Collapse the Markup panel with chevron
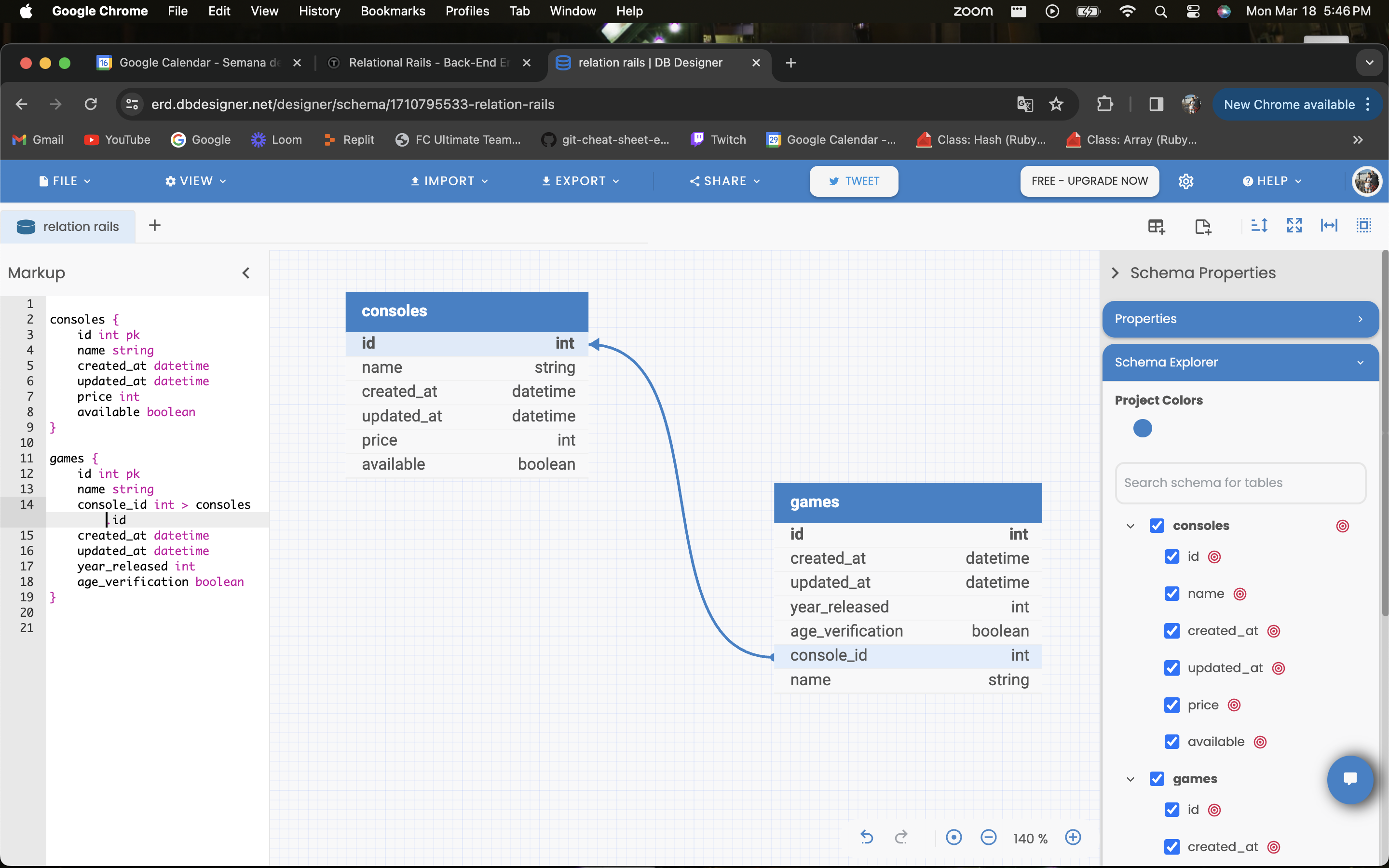 point(246,273)
